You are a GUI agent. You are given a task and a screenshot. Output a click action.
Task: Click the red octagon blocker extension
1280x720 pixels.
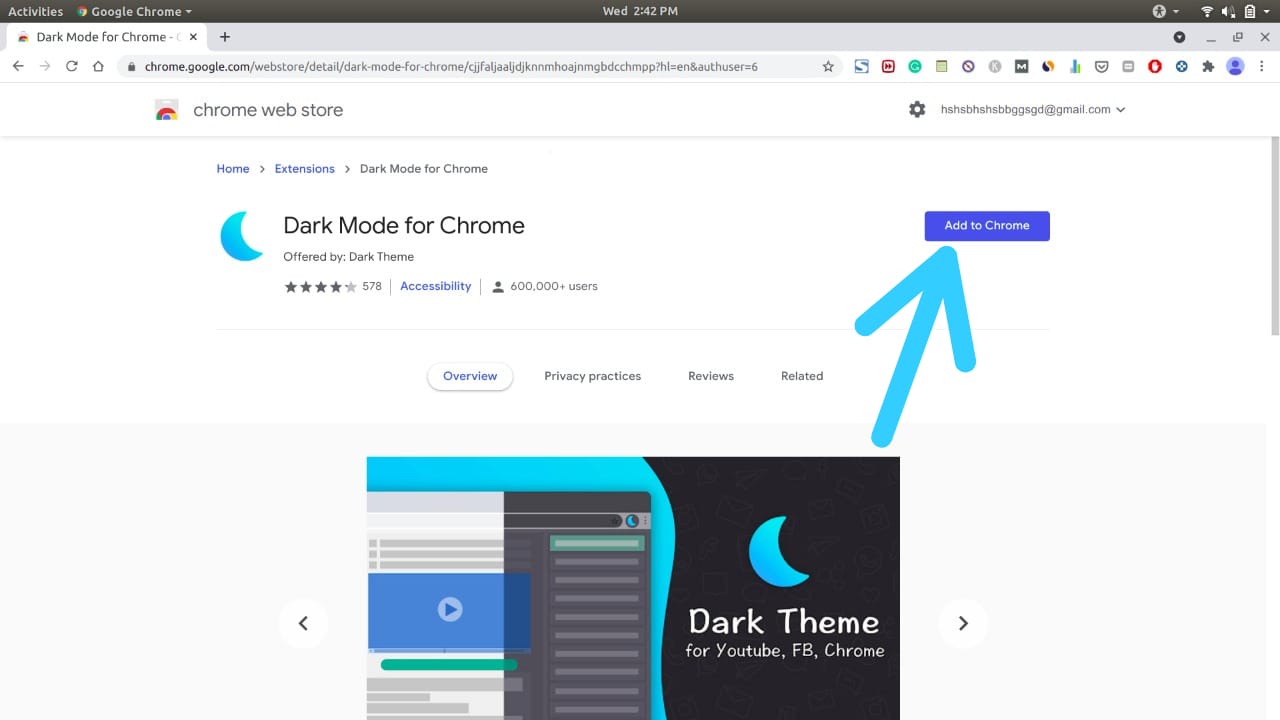pos(1155,67)
